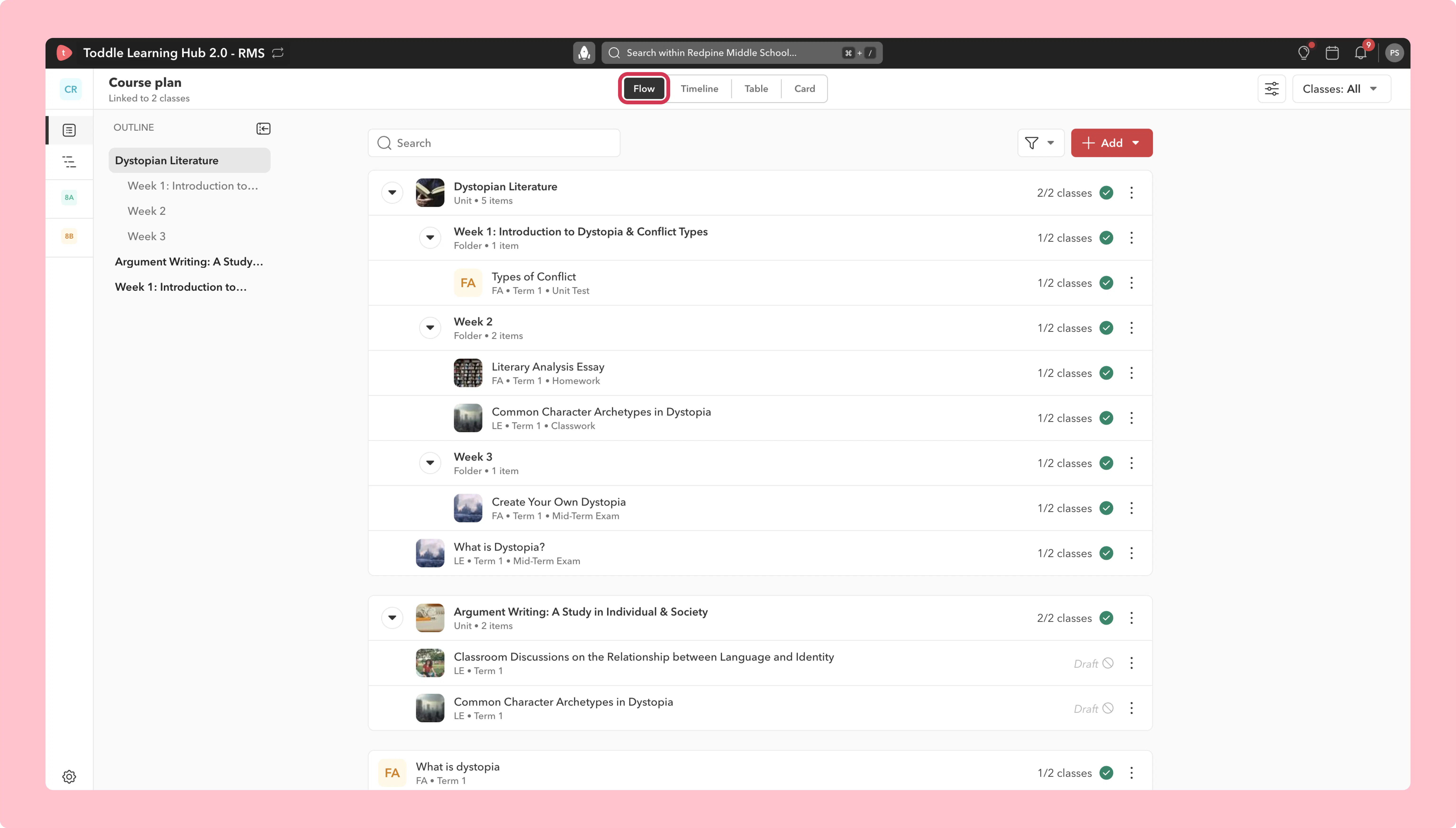Click the Toddle logo icon
The image size is (1456, 828).
[64, 53]
